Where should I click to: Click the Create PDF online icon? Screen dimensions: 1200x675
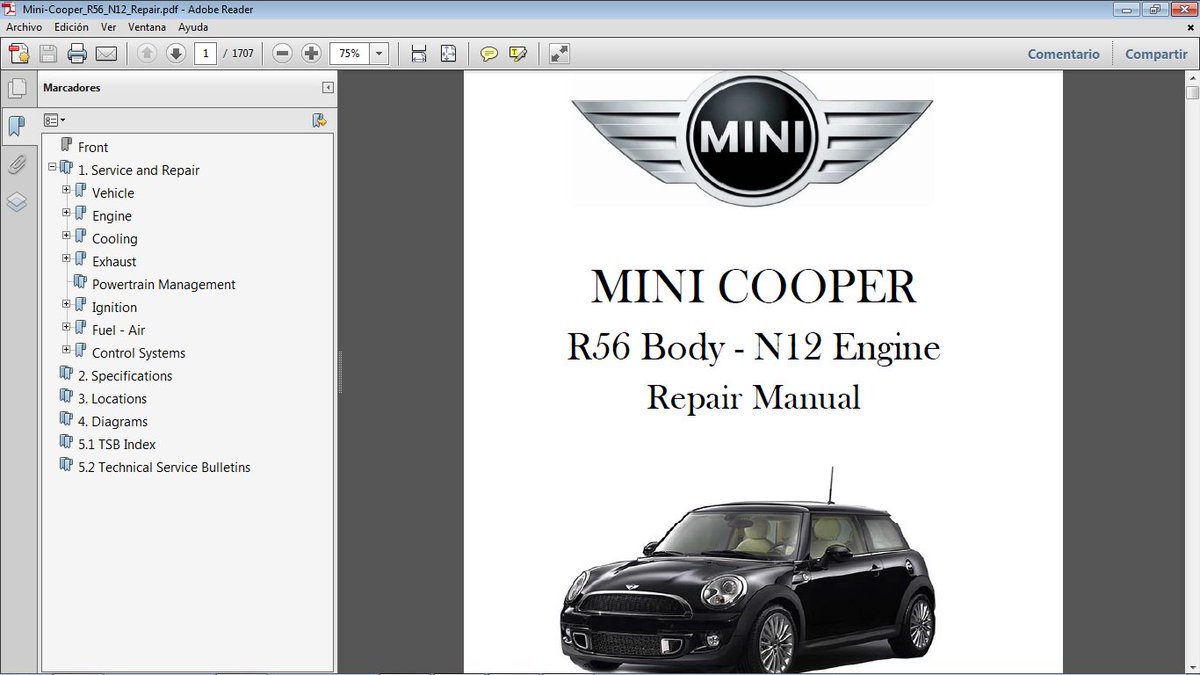point(18,54)
